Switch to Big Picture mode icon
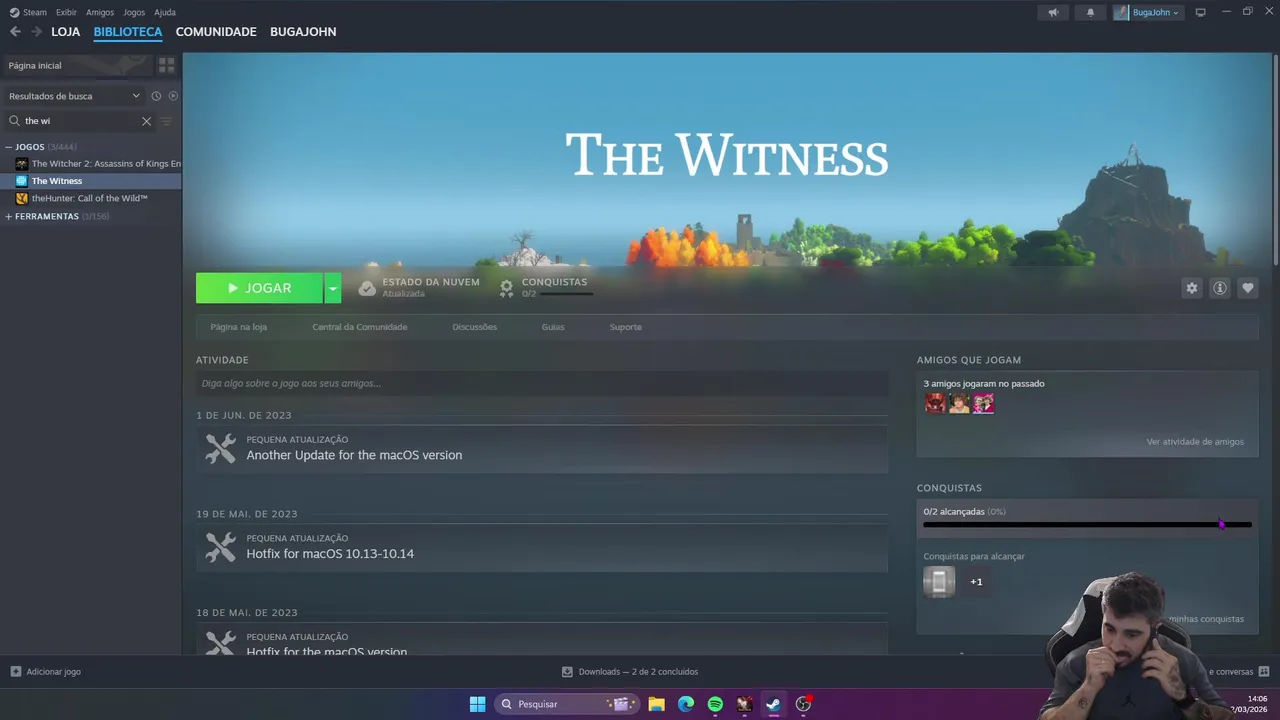Screen dimensions: 1280x720 point(1200,12)
